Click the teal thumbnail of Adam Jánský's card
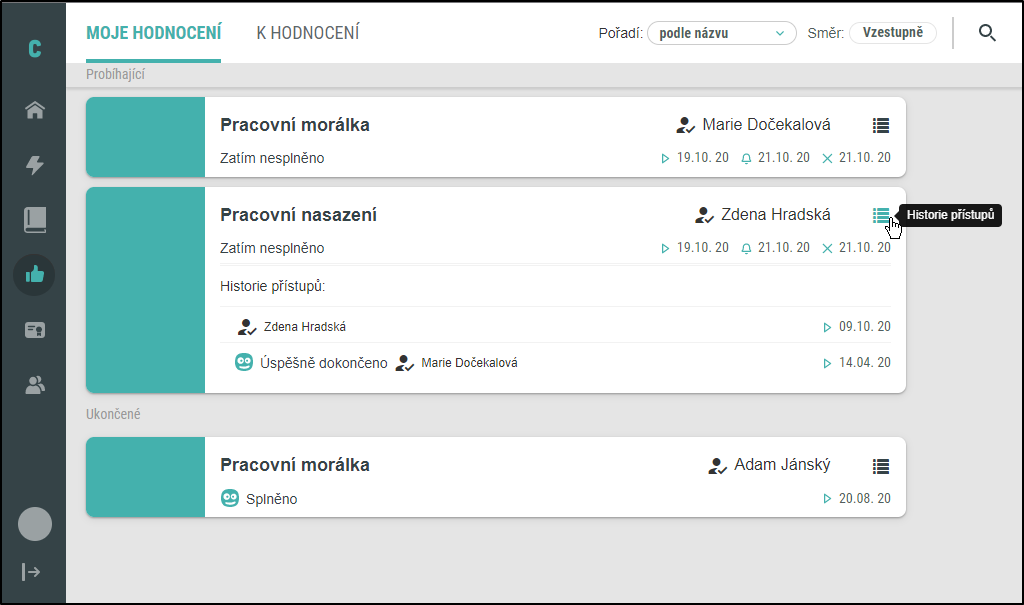 point(146,477)
